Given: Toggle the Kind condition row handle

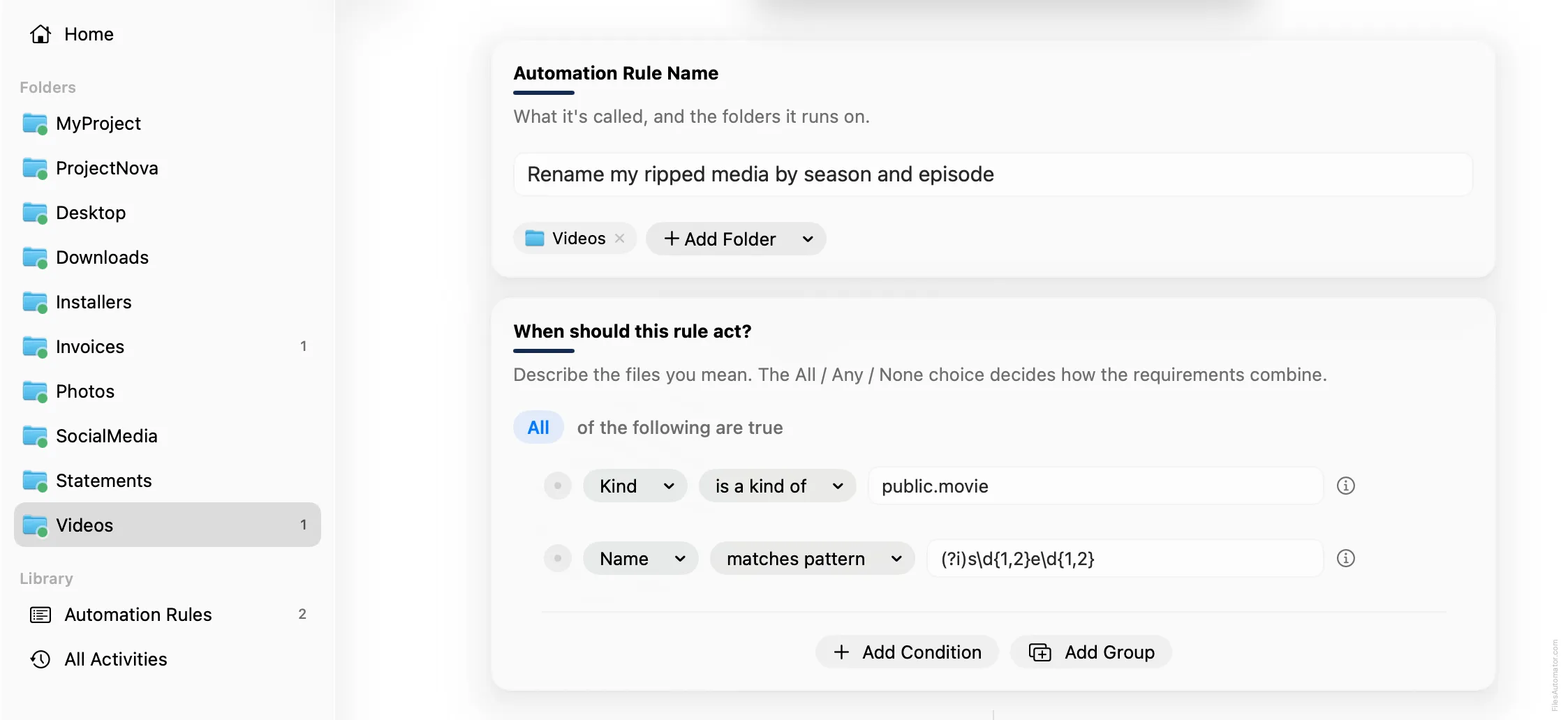Looking at the screenshot, I should 558,486.
